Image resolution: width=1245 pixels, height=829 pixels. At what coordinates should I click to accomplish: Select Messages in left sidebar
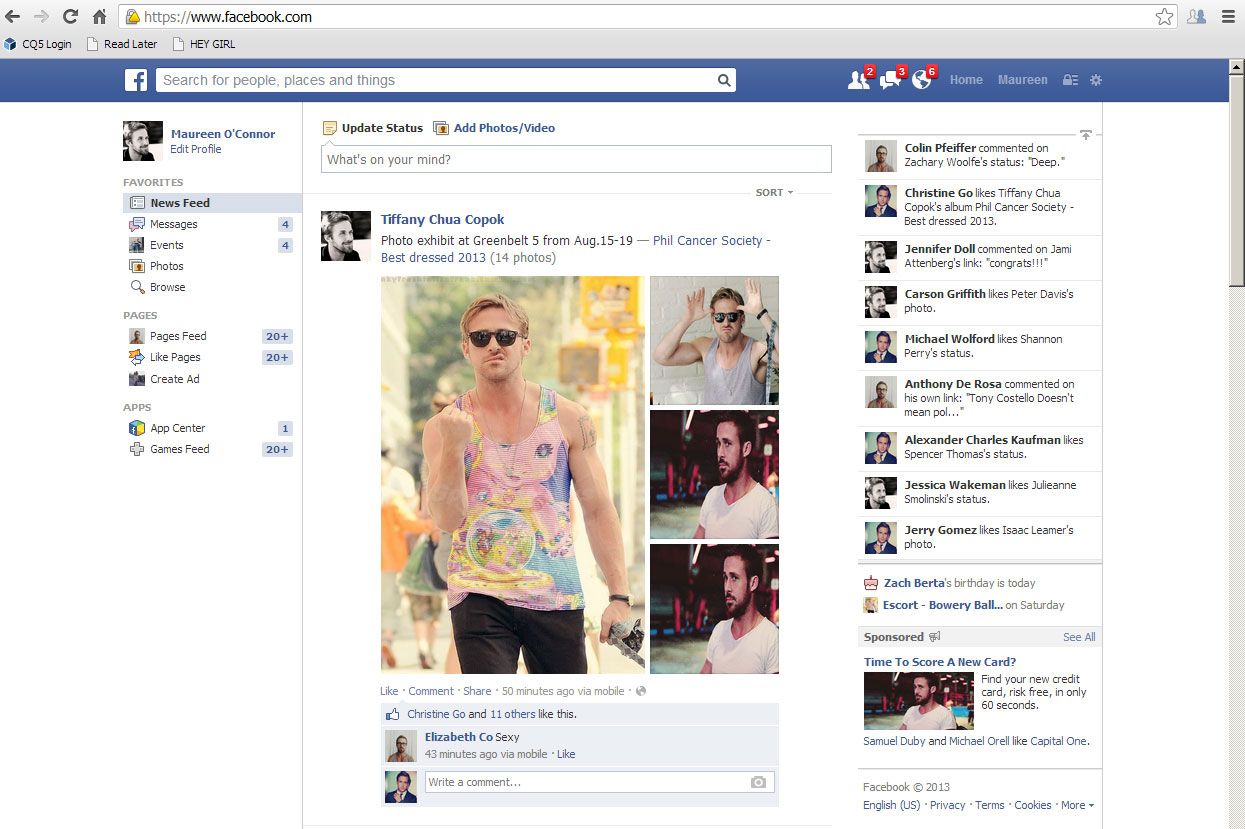[174, 224]
